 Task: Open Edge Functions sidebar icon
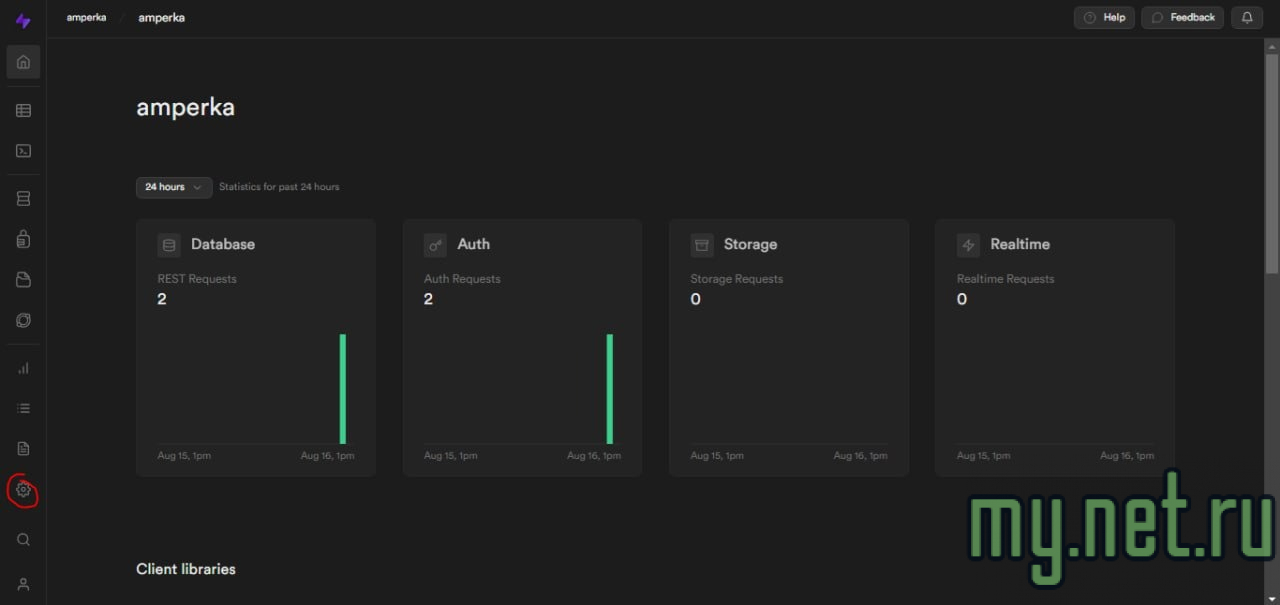[x=23, y=320]
